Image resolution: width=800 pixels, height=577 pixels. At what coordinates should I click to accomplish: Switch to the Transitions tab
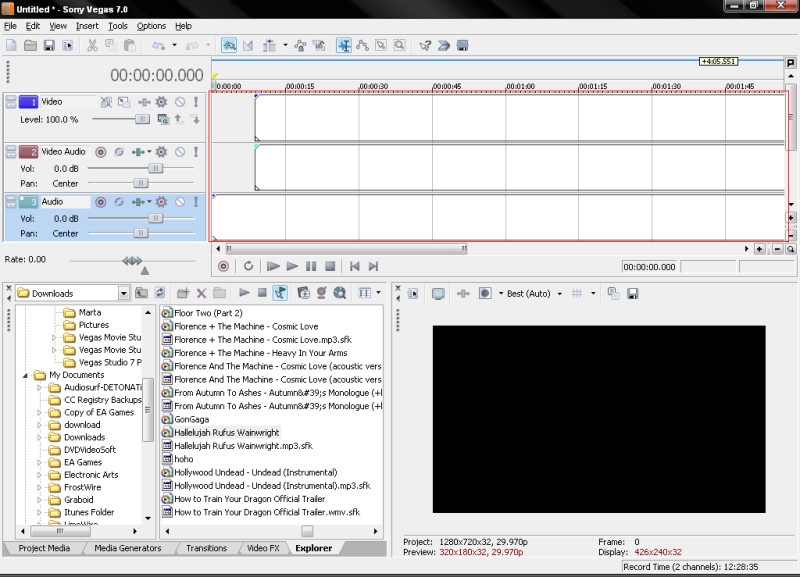206,548
